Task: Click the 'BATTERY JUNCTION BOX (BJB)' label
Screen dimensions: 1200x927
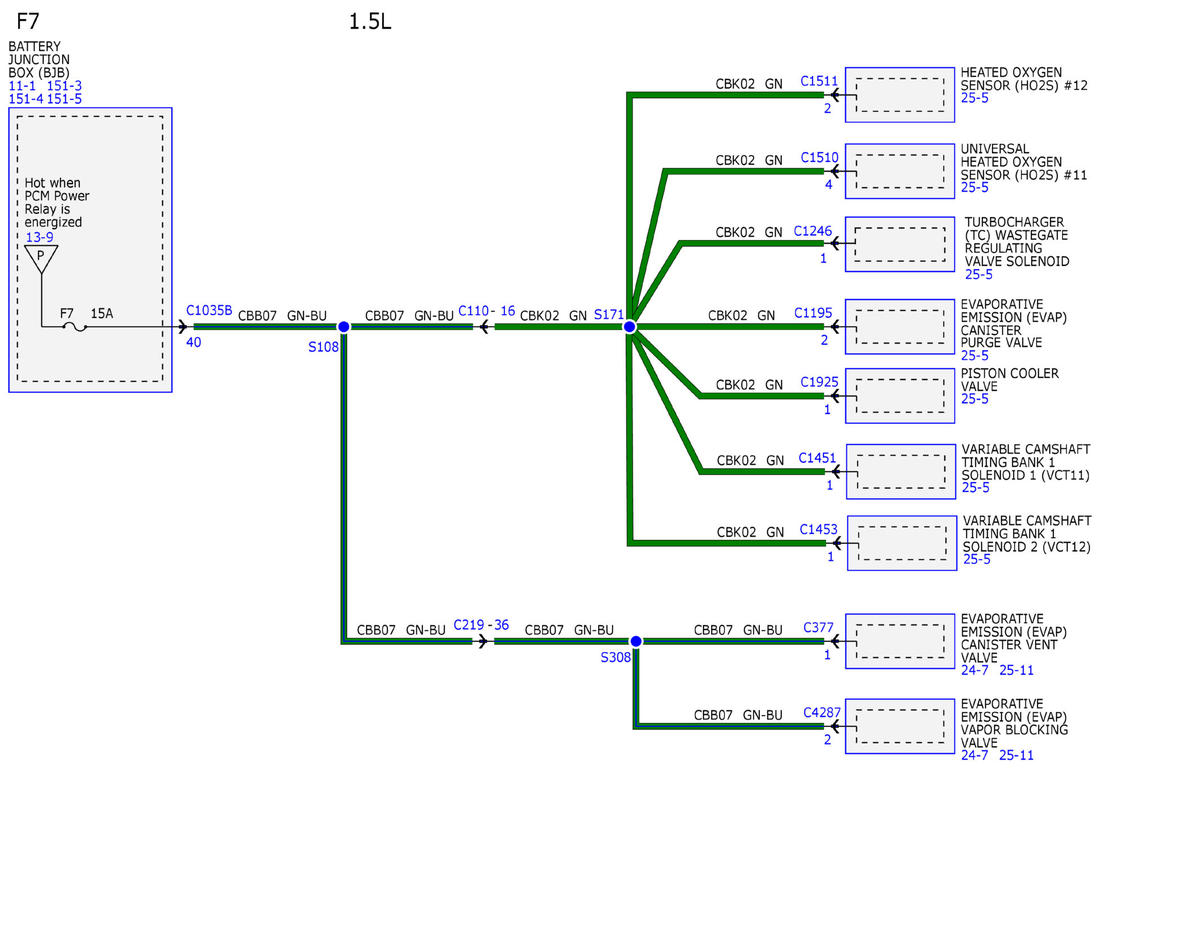Action: 39,60
